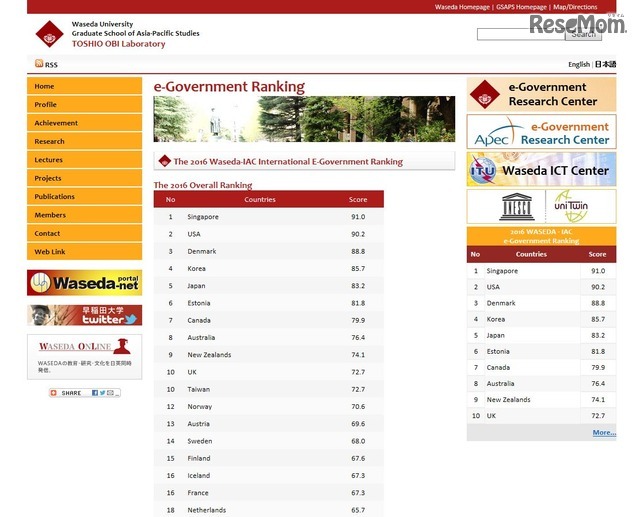Screen dimensions: 640x517
Task: Click the Search button
Action: pyautogui.click(x=583, y=34)
